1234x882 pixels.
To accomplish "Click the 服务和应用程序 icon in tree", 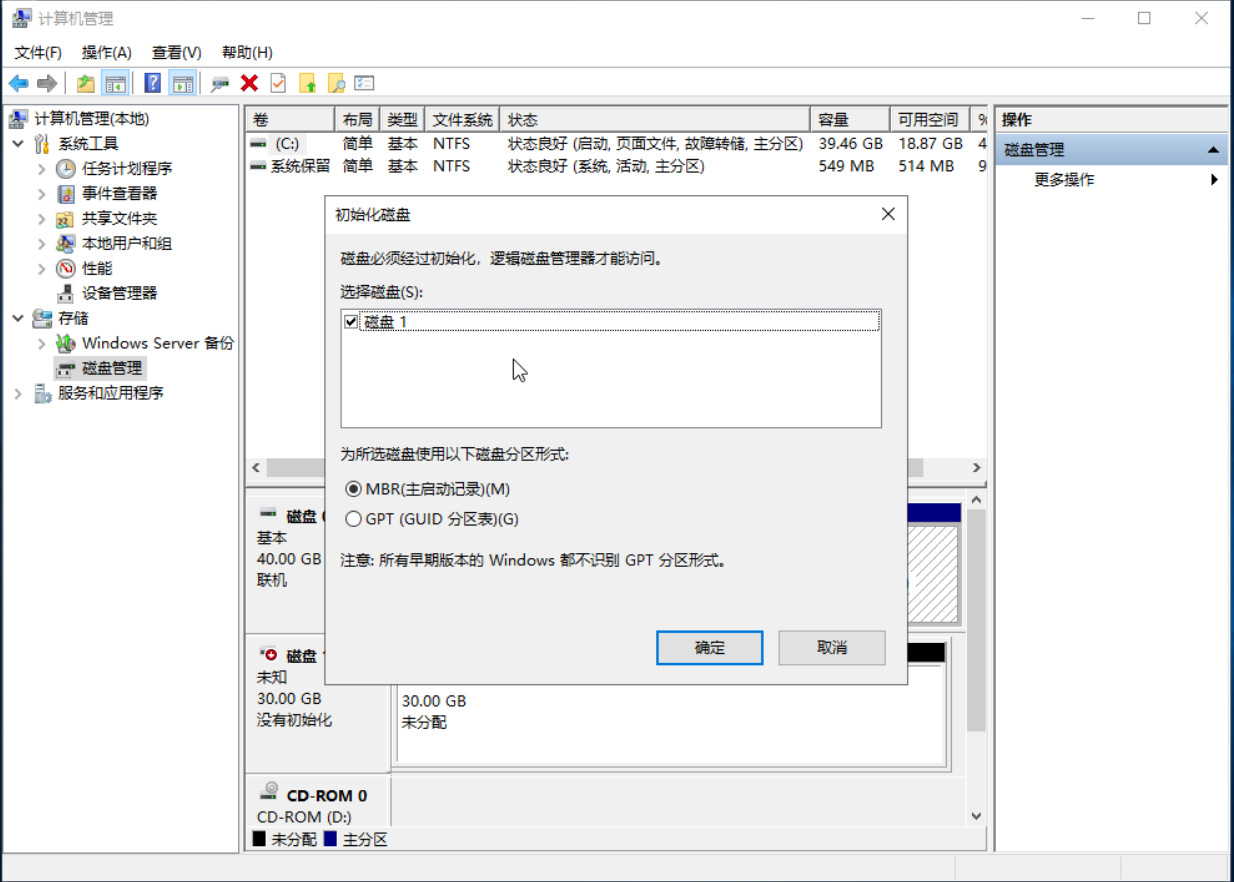I will coord(42,393).
